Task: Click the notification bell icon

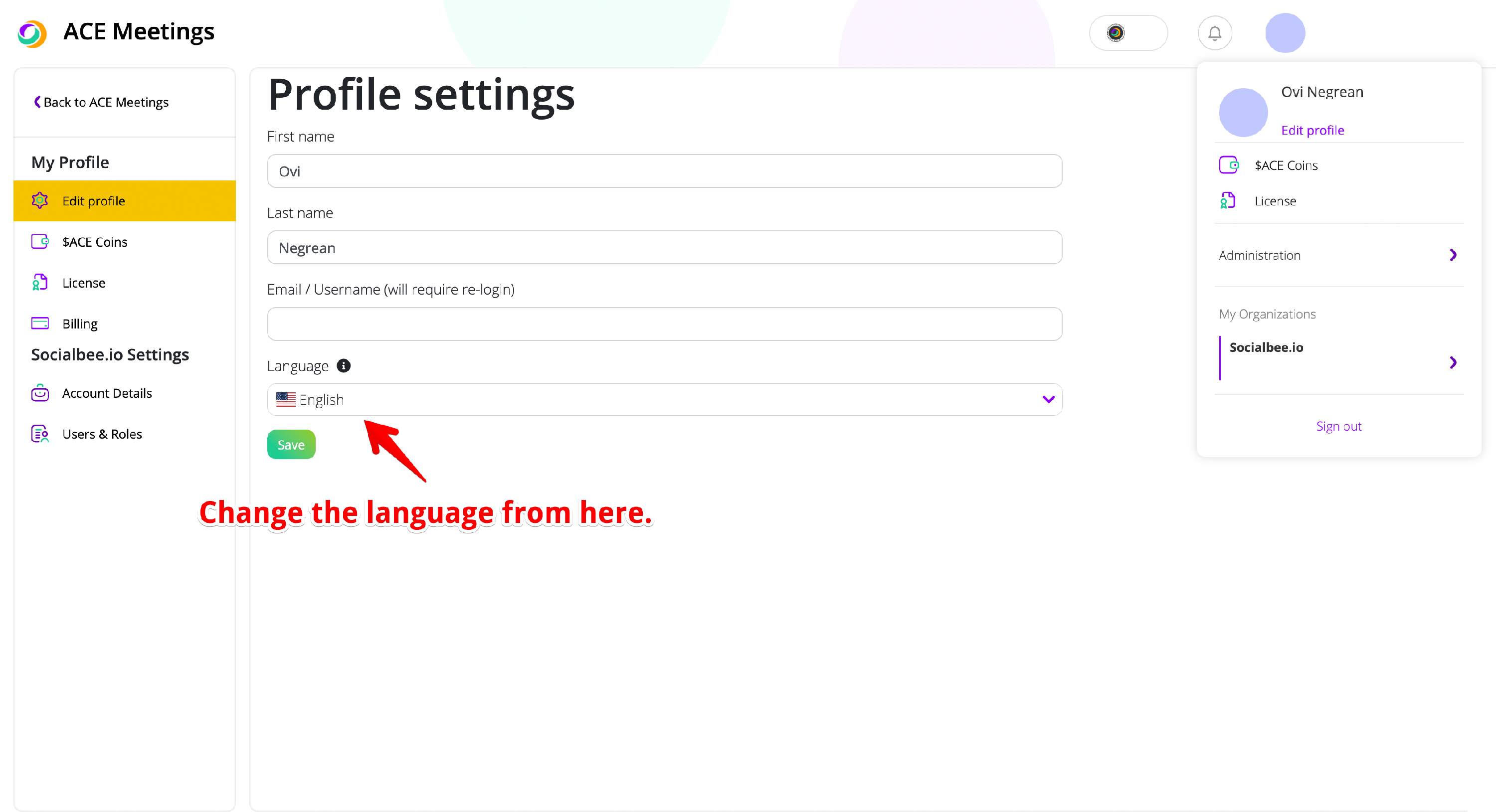Action: click(x=1214, y=33)
